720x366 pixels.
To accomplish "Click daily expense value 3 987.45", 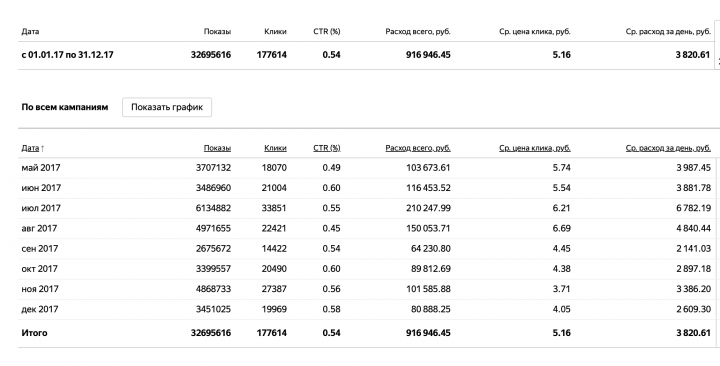I will [693, 168].
